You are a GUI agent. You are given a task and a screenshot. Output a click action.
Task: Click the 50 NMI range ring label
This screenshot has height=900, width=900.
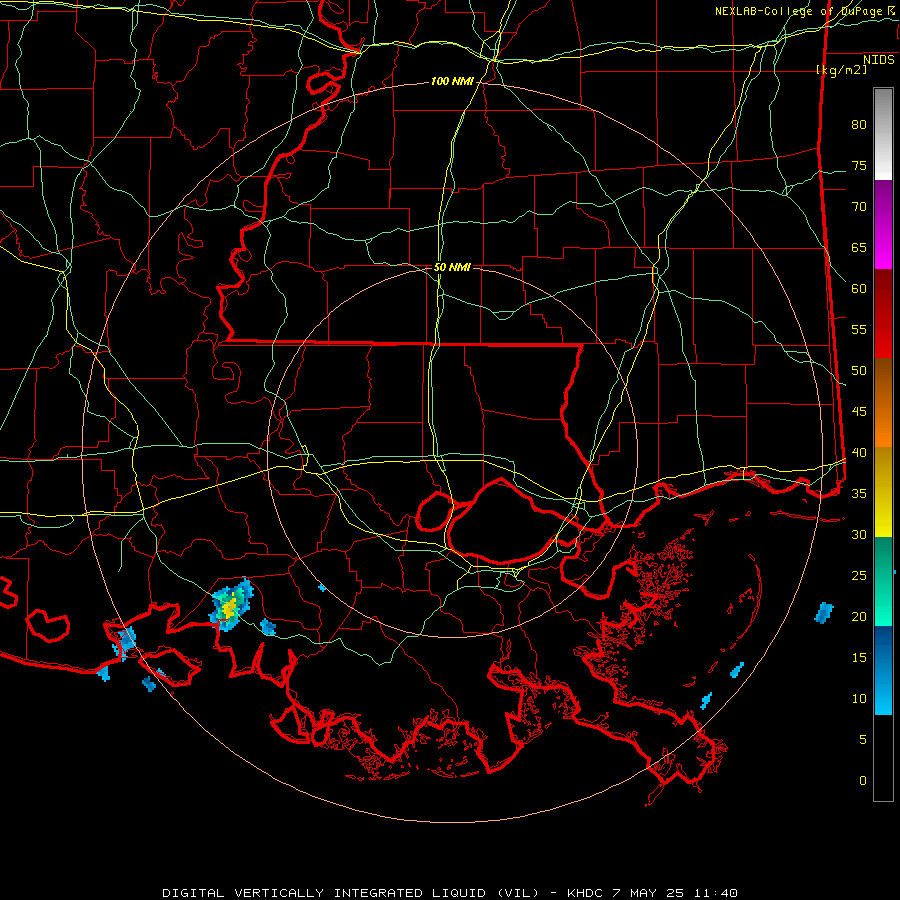[452, 267]
